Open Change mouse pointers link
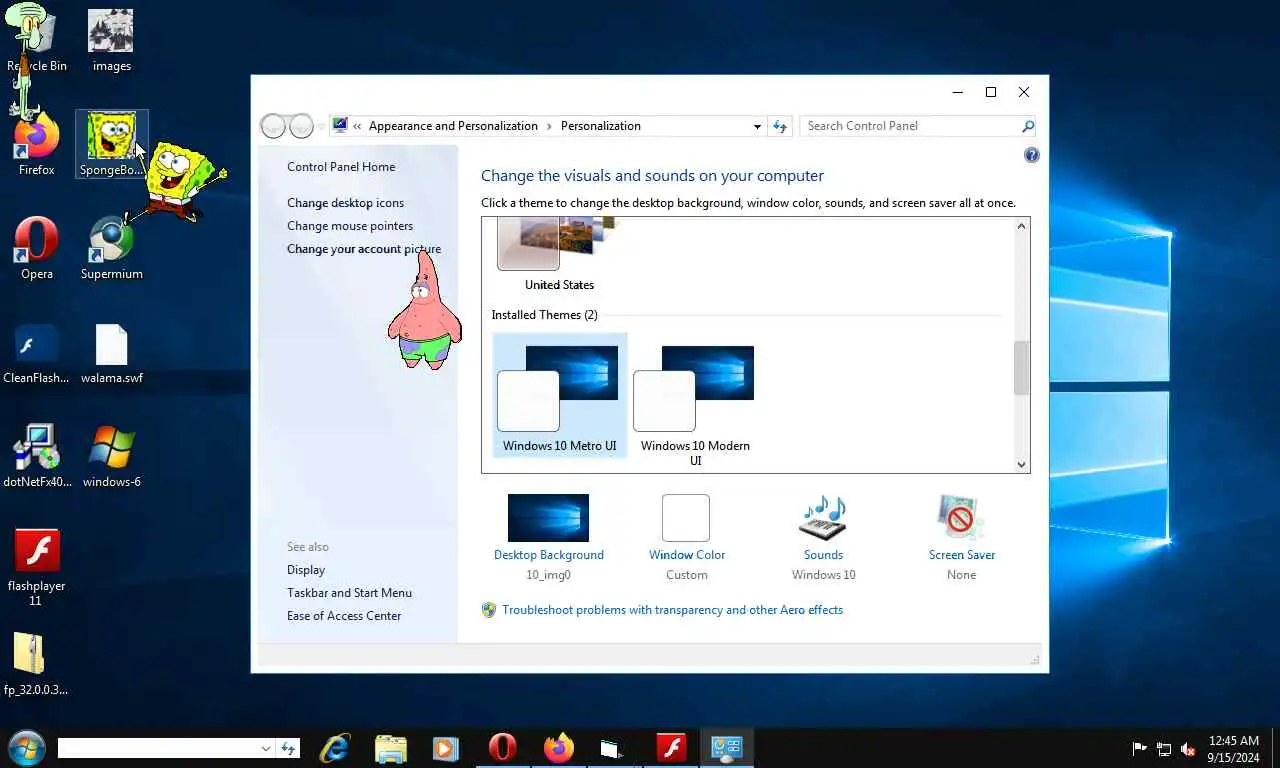This screenshot has height=768, width=1280. pyautogui.click(x=350, y=226)
